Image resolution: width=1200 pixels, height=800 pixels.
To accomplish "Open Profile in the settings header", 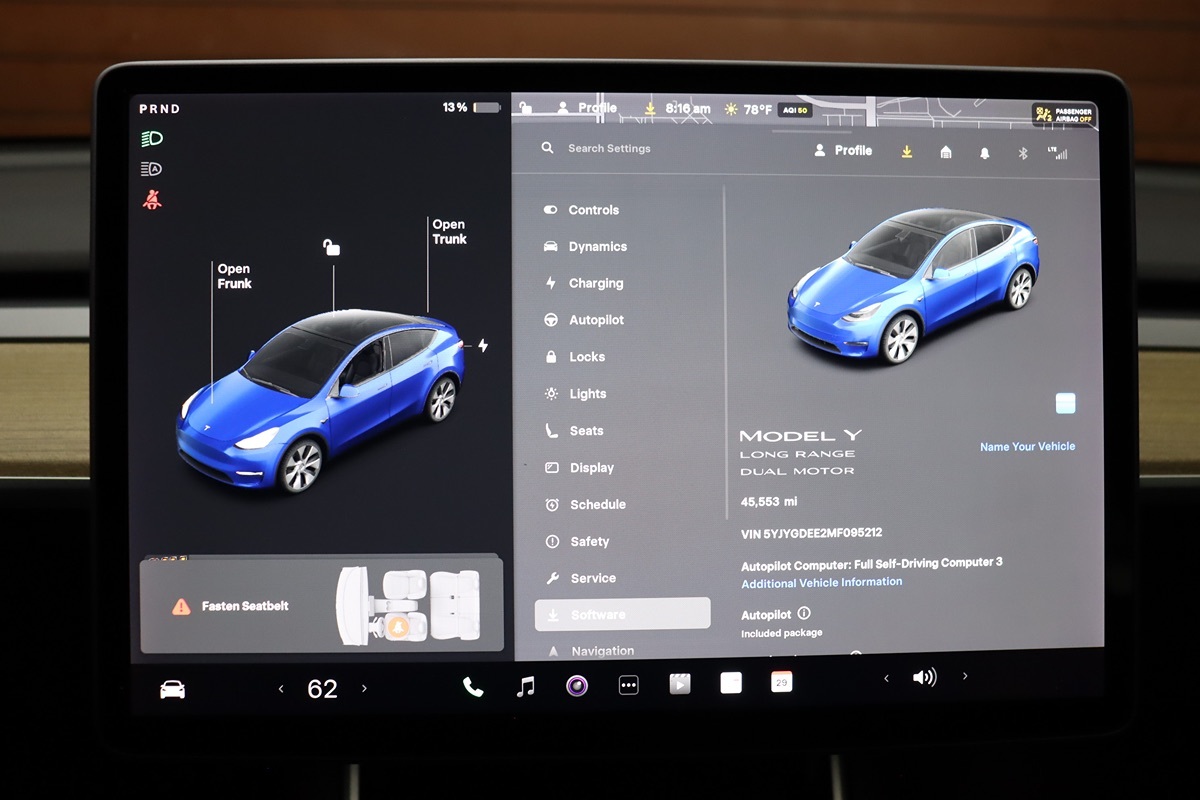I will tap(843, 150).
